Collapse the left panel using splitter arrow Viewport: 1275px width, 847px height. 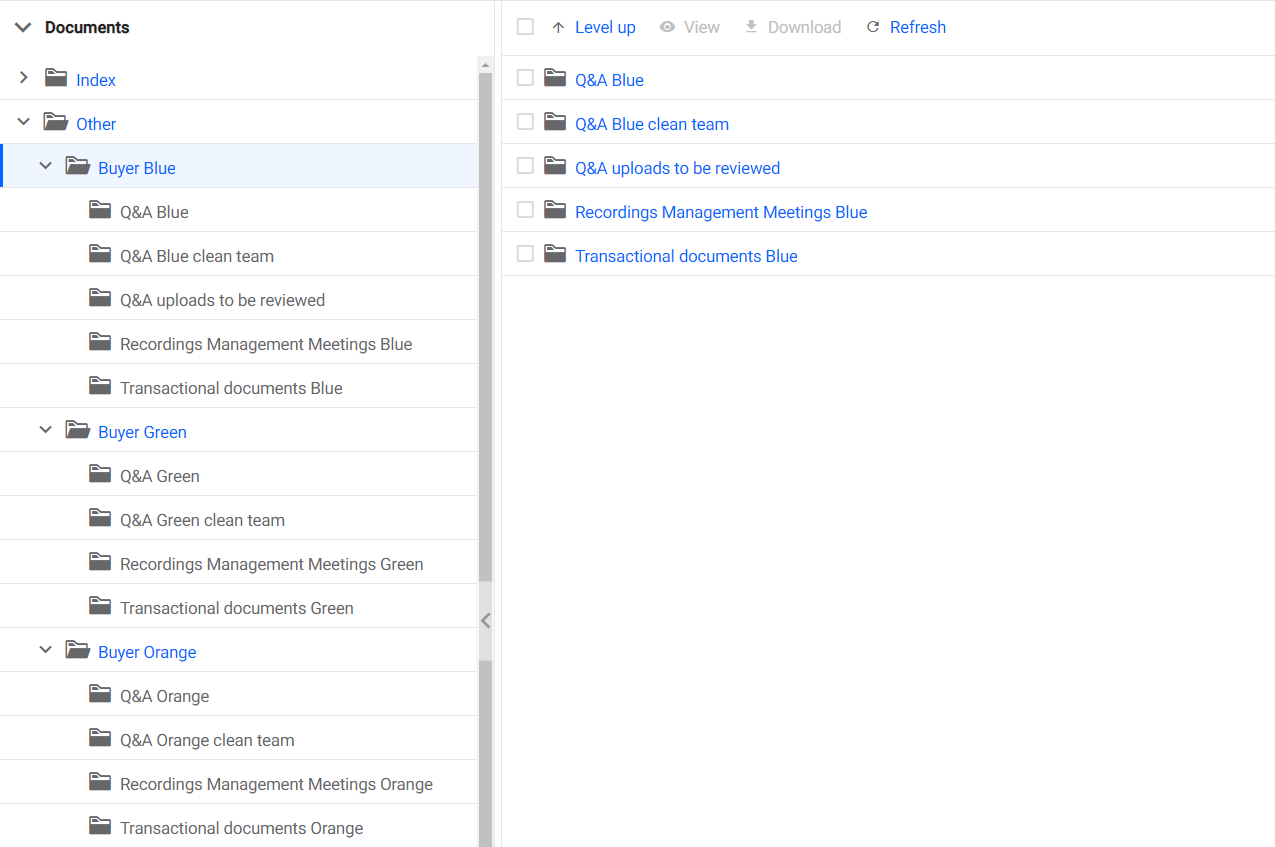[486, 621]
